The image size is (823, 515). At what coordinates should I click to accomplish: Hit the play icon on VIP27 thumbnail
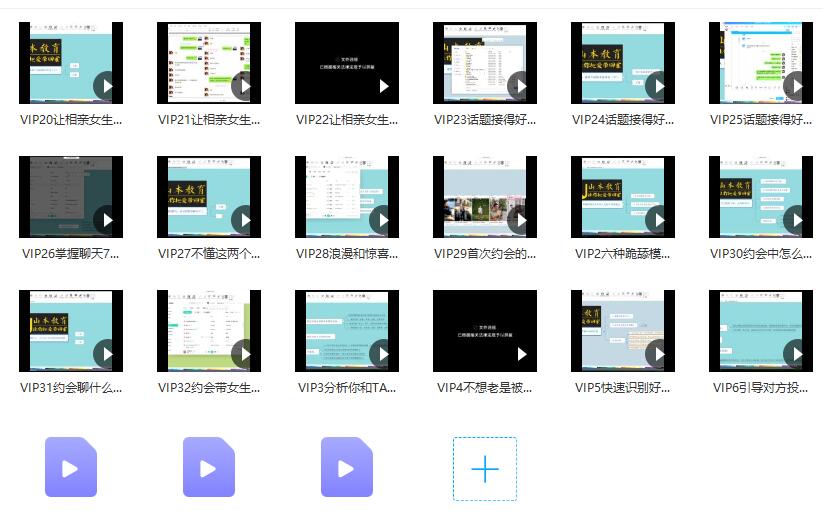click(245, 220)
